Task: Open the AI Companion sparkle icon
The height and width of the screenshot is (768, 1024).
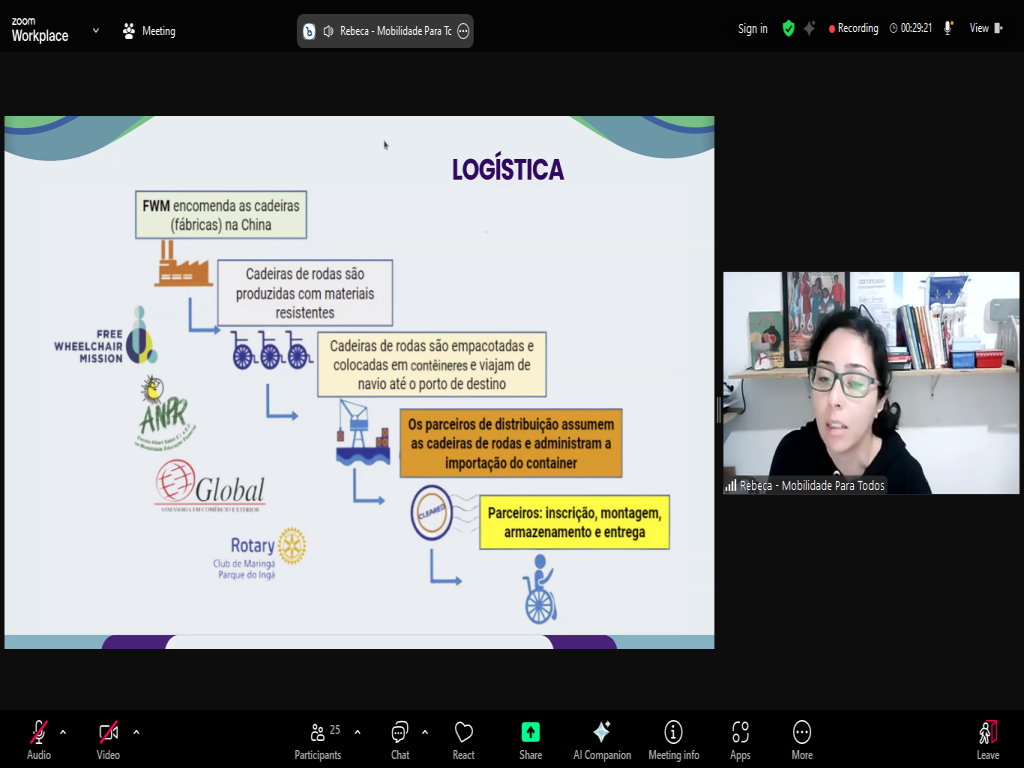Action: (x=601, y=738)
